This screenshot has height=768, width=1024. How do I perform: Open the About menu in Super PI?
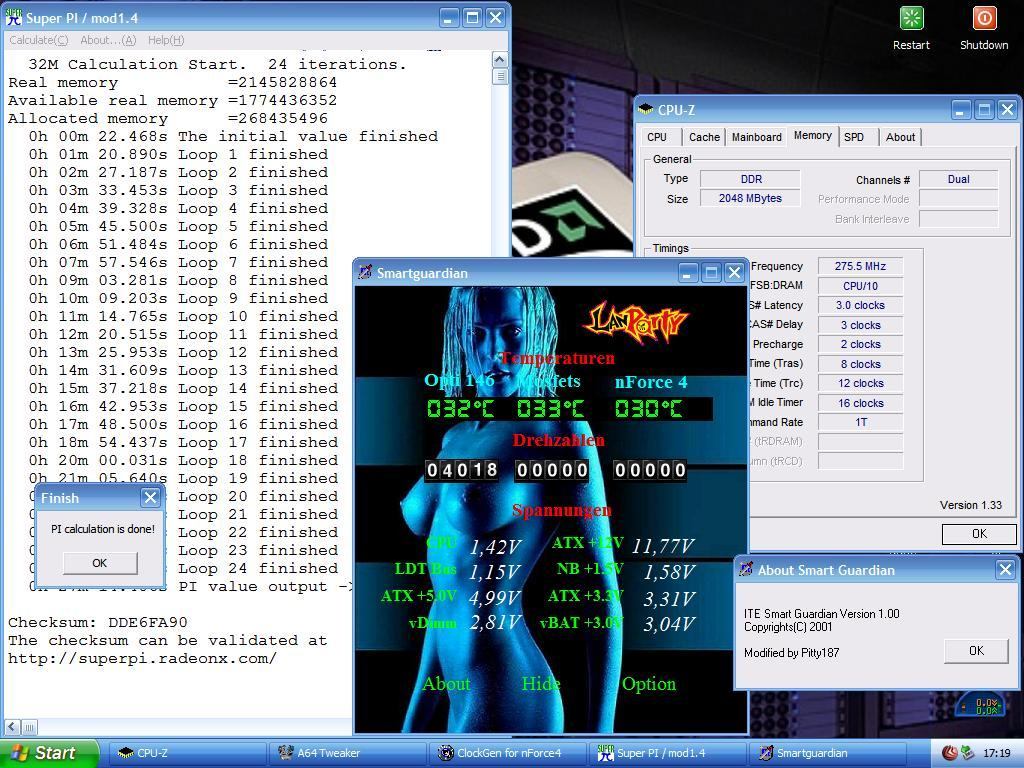pyautogui.click(x=108, y=40)
